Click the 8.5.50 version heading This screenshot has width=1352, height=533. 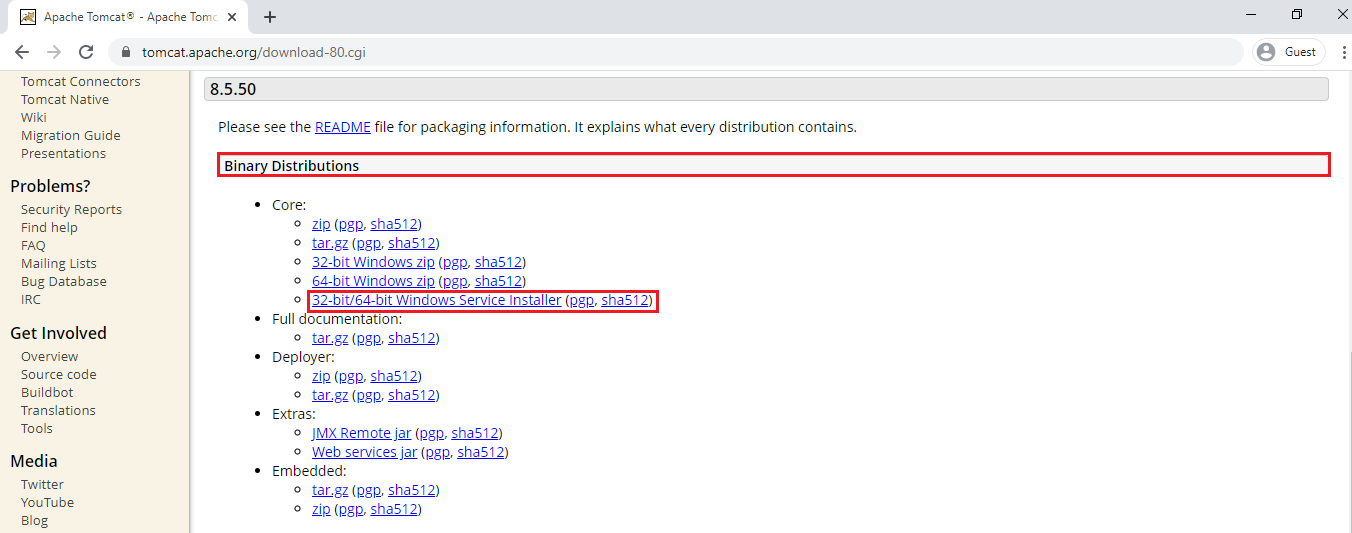coord(766,89)
